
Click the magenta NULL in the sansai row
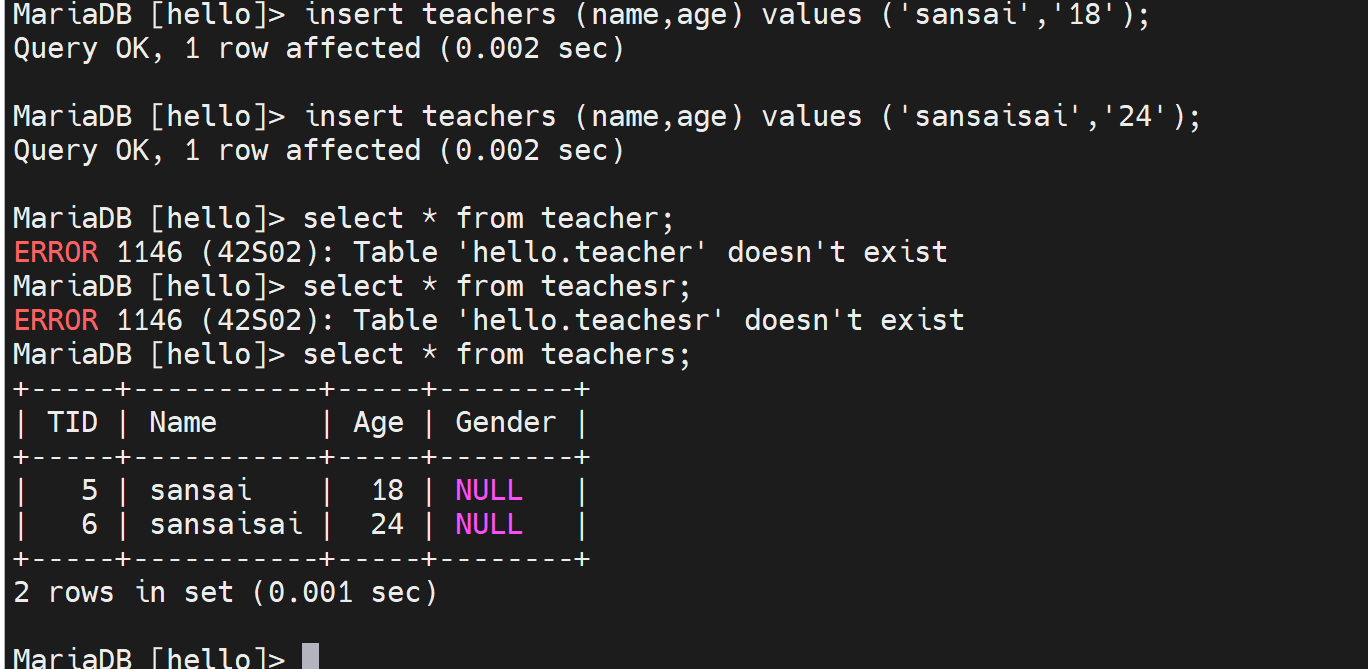click(x=489, y=491)
